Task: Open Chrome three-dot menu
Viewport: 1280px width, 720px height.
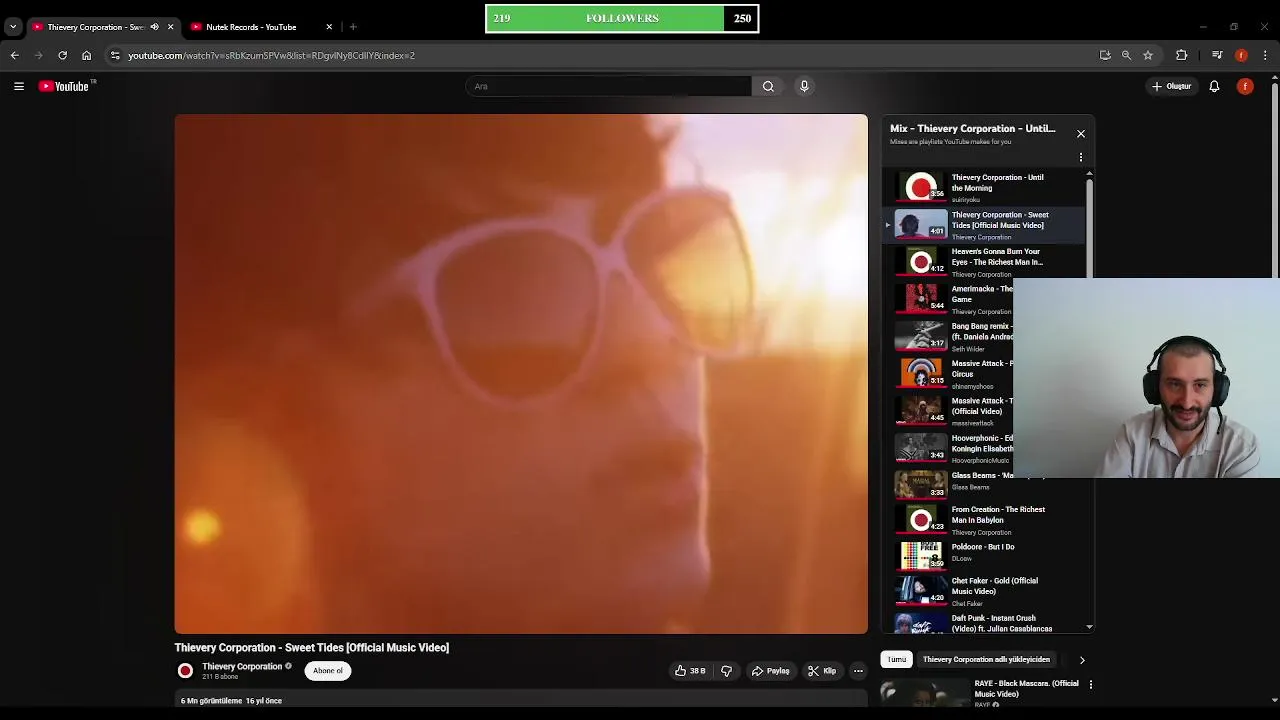Action: pyautogui.click(x=1265, y=55)
